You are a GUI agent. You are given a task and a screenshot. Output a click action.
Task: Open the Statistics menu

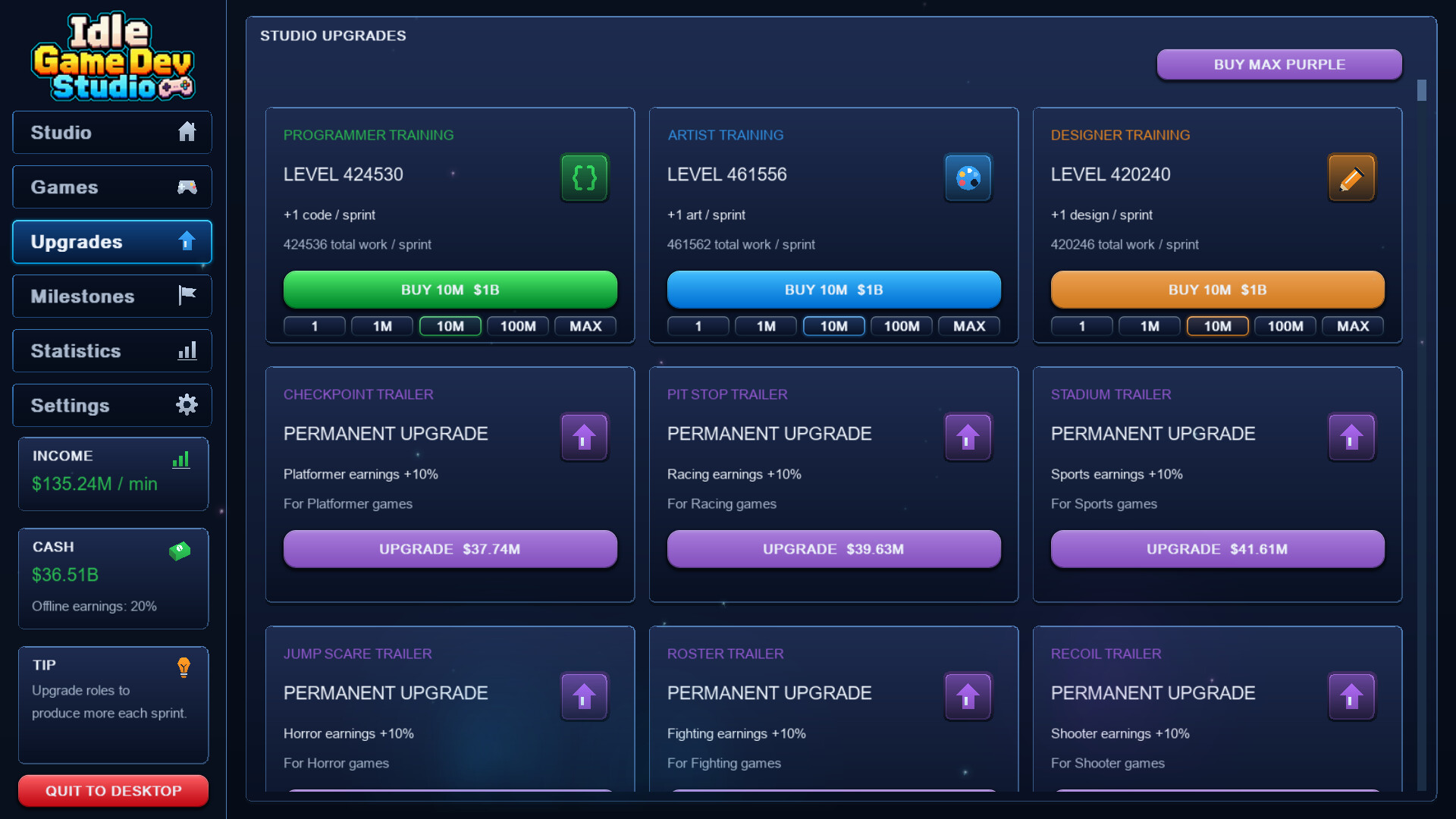(112, 351)
